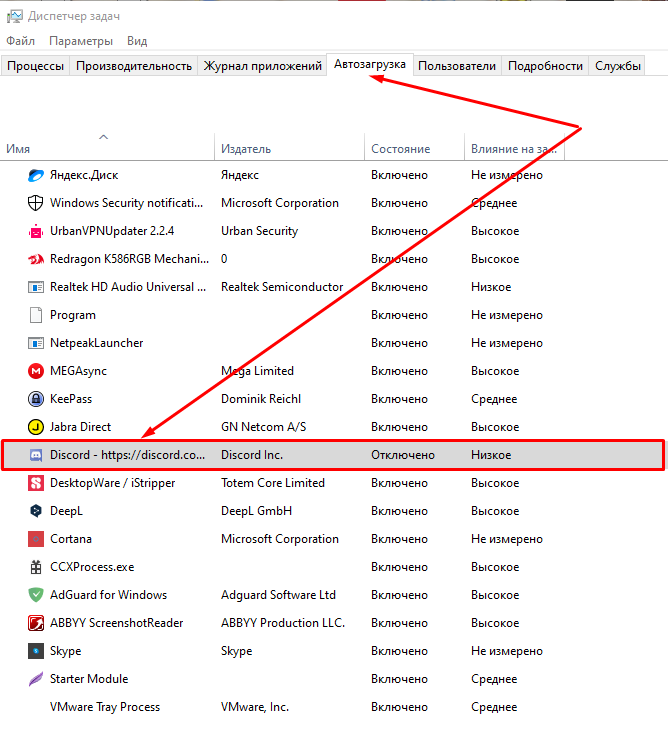
Task: Click the Discord icon in list
Action: click(x=36, y=455)
